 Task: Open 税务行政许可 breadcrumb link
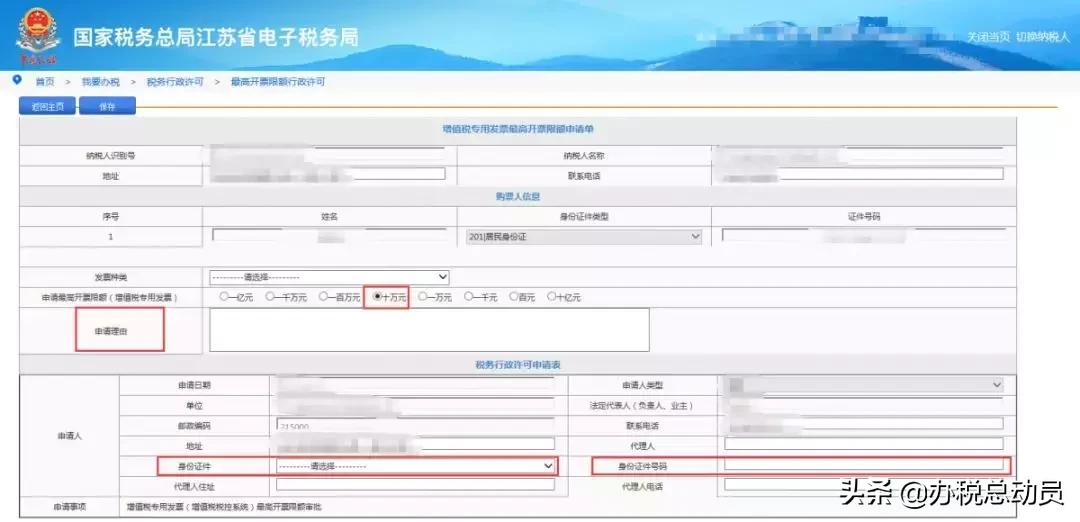click(175, 82)
